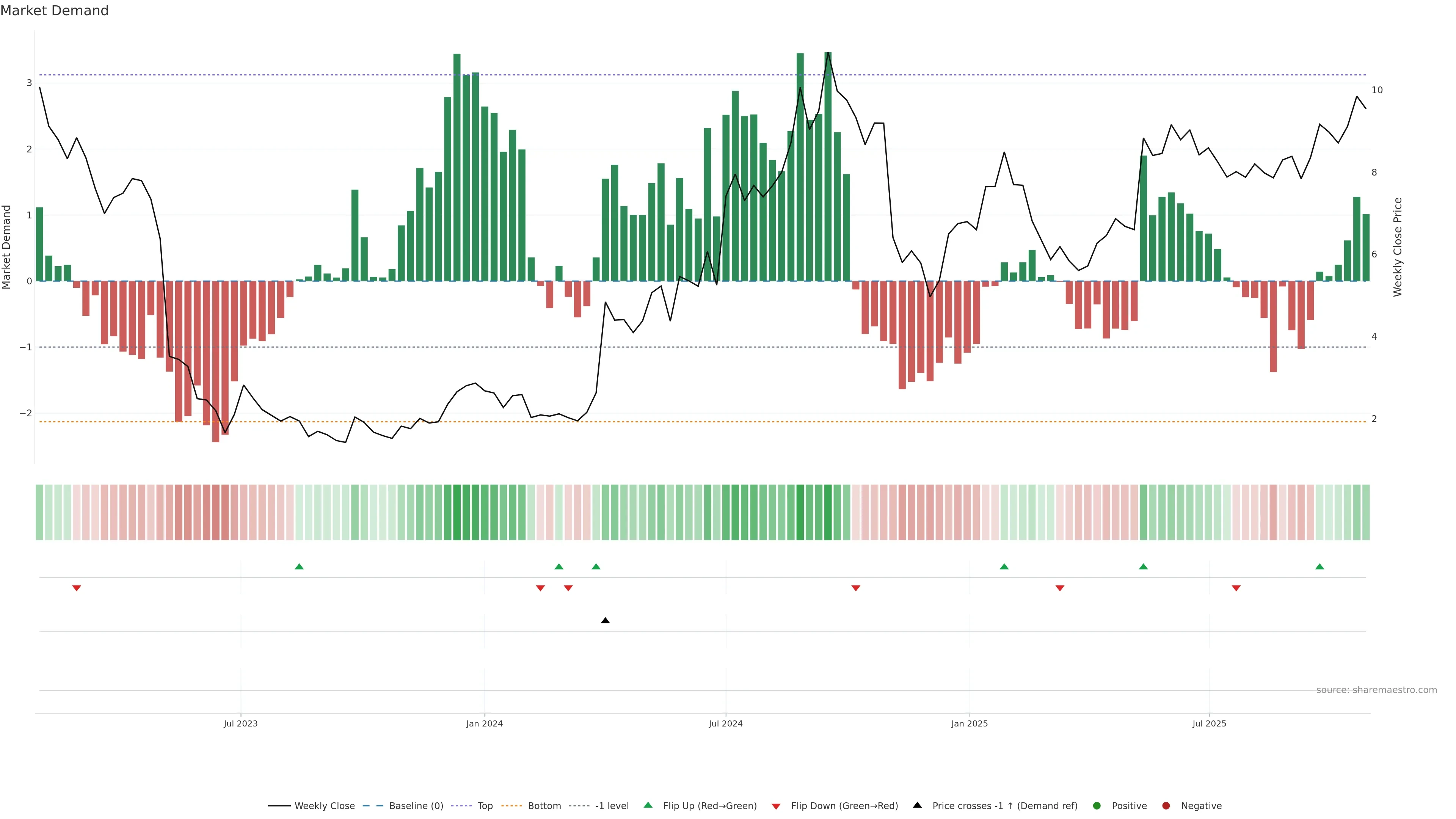
Task: Click the Jul 2025 x-axis label
Action: point(1209,723)
